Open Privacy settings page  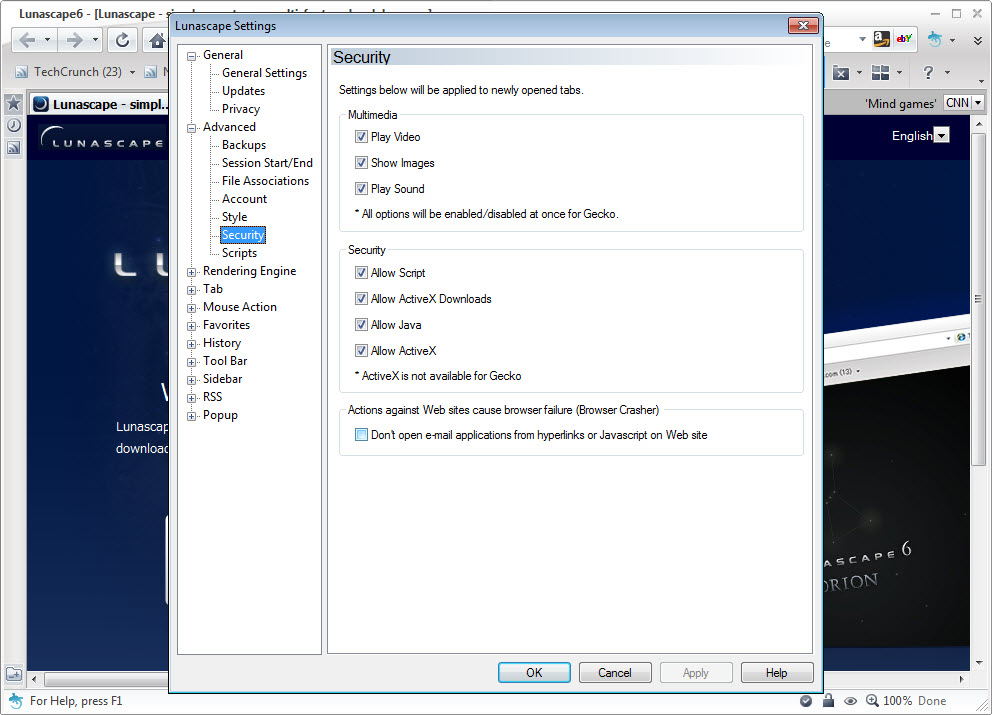(240, 109)
